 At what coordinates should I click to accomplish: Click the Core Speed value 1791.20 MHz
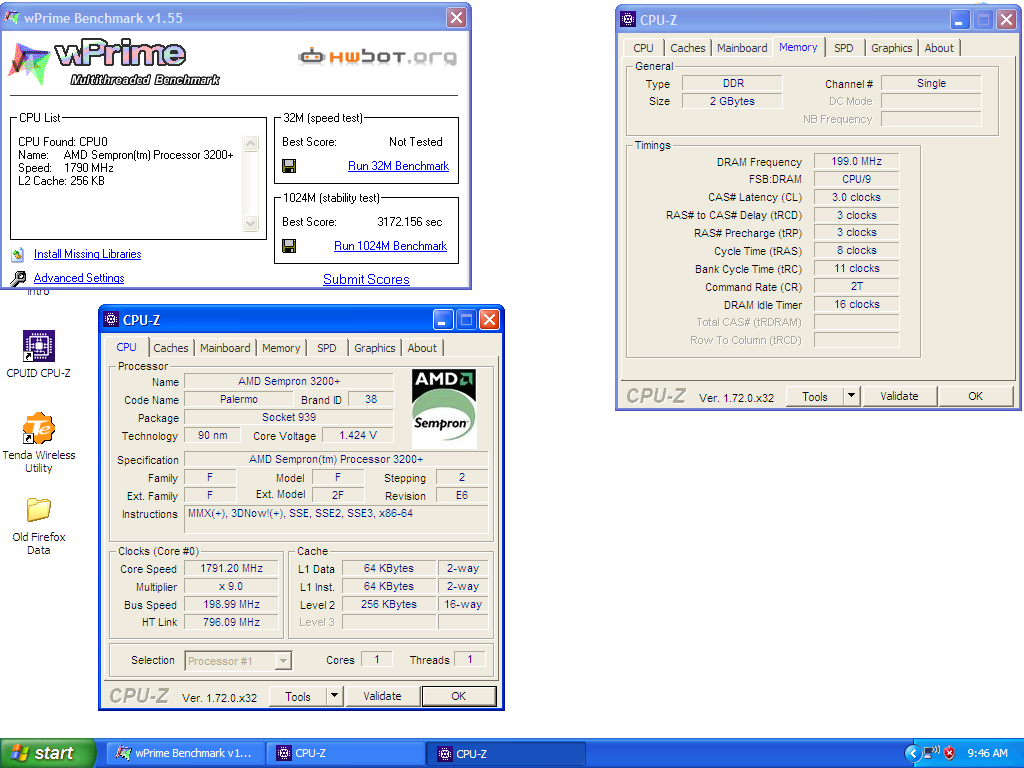[231, 569]
